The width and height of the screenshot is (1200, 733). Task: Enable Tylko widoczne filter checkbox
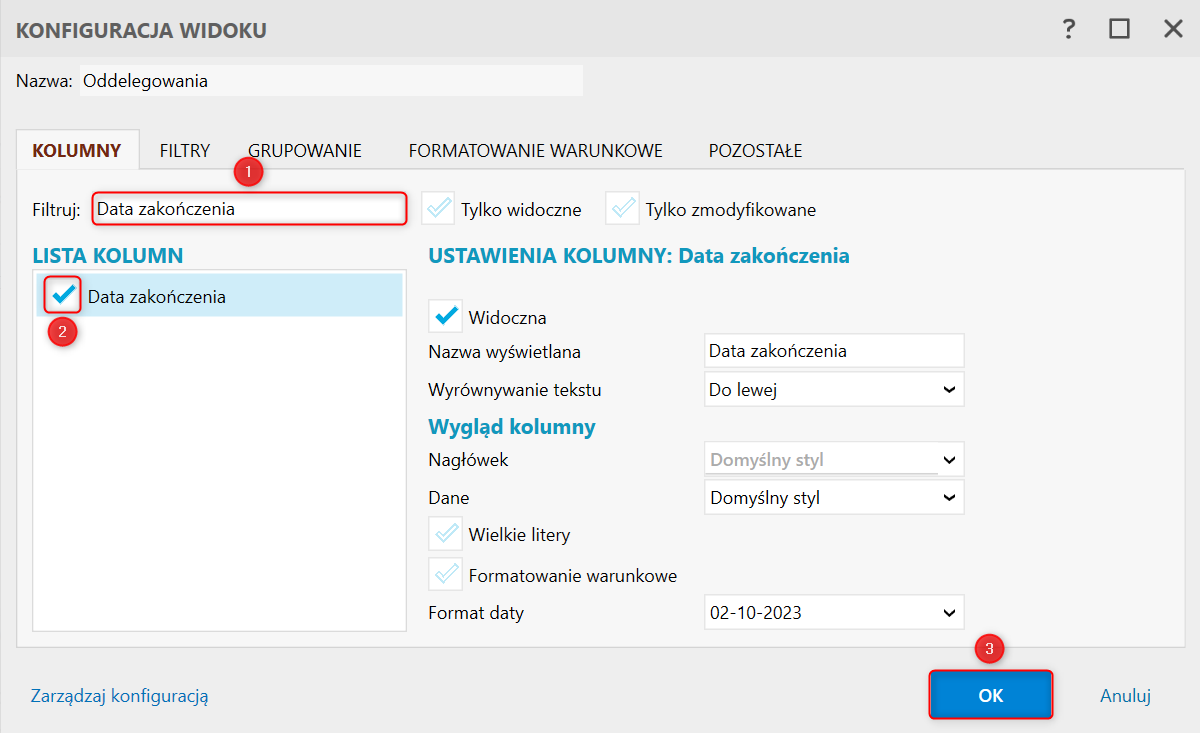438,209
